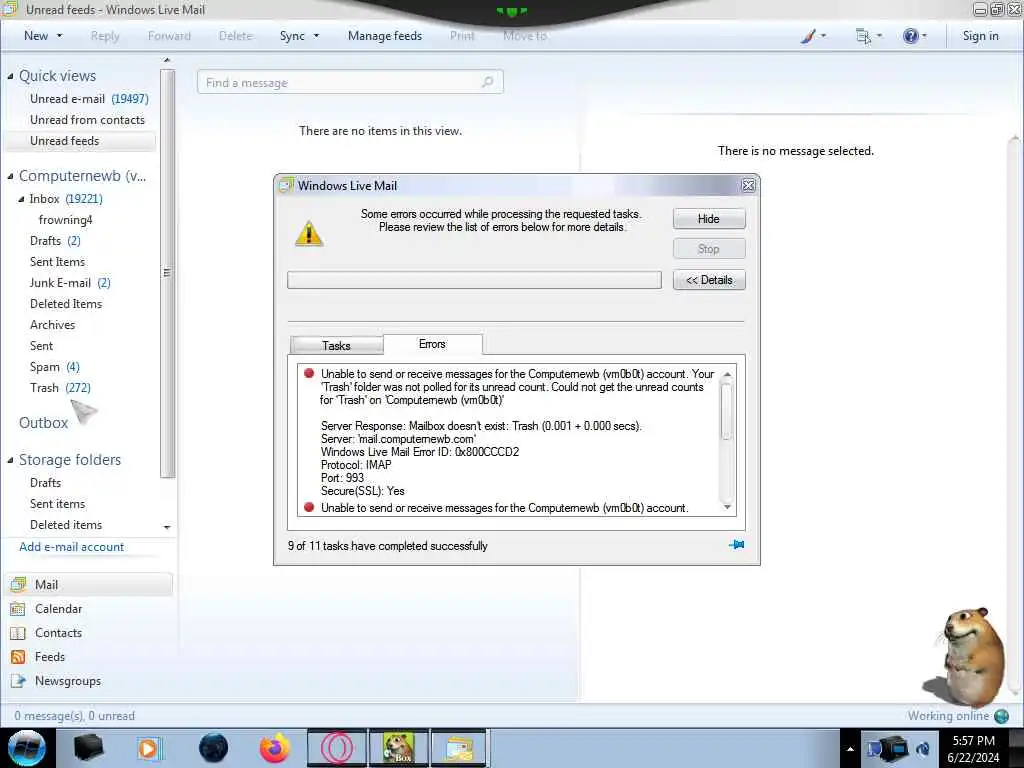The image size is (1024, 768).
Task: Click the error list scroll-down arrow
Action: [727, 507]
